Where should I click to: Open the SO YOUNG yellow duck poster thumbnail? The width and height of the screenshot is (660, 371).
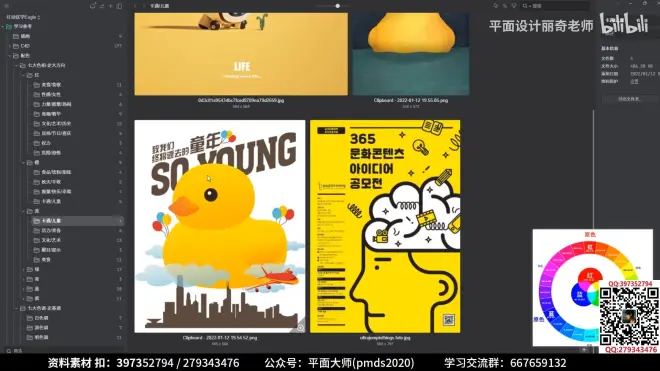coord(220,227)
